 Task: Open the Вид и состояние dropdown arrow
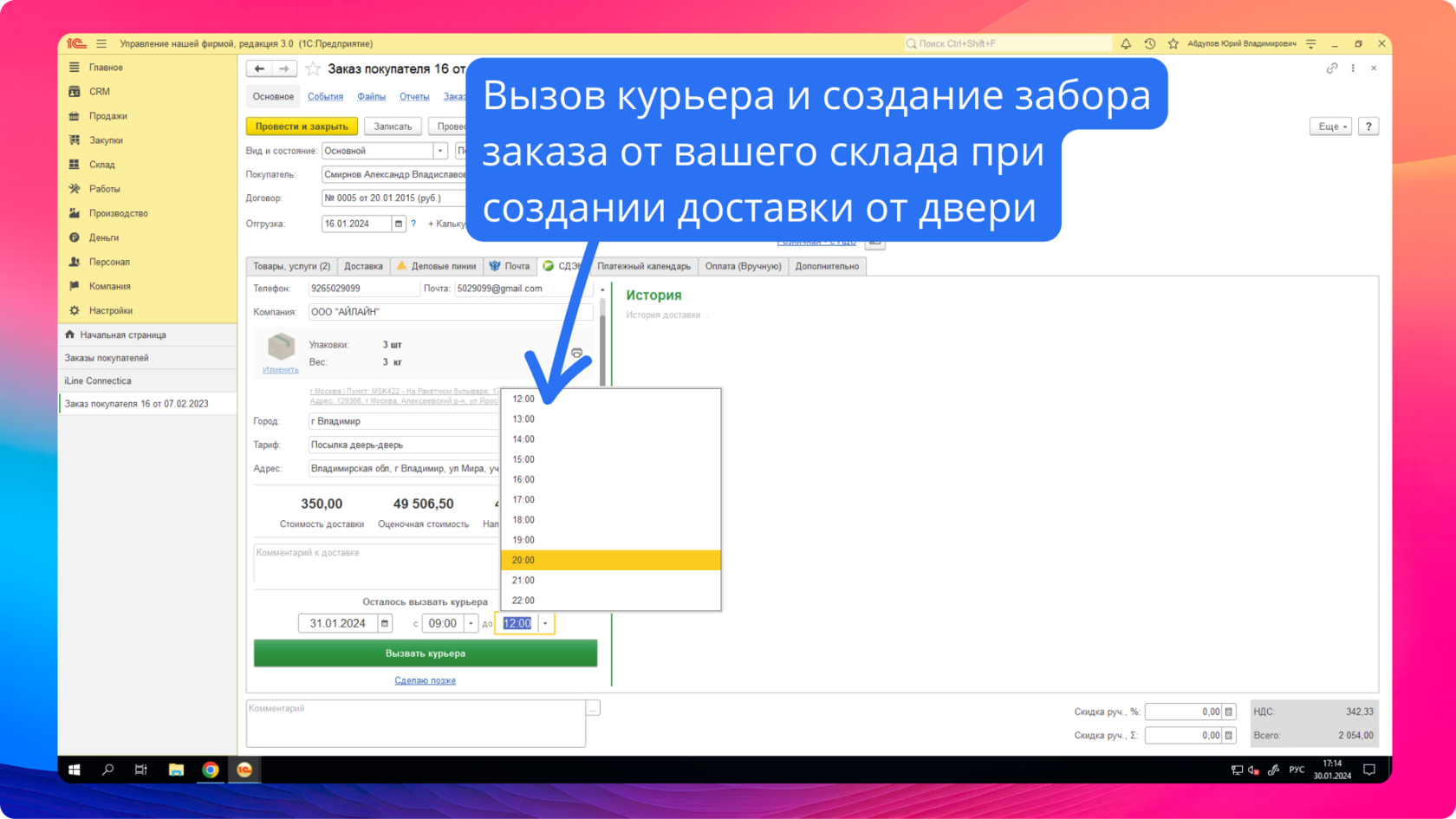coord(440,151)
